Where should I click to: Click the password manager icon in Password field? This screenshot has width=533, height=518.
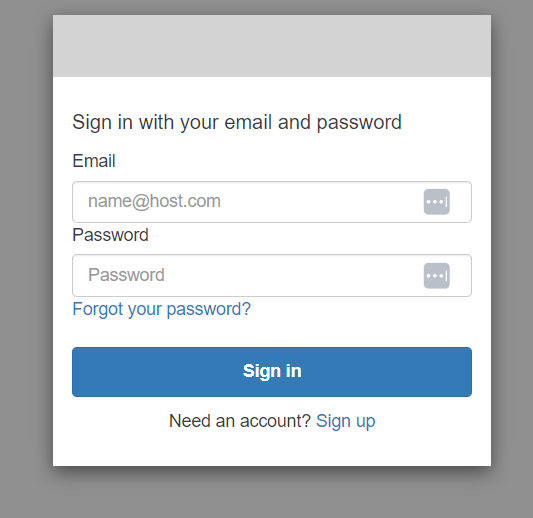click(x=436, y=276)
